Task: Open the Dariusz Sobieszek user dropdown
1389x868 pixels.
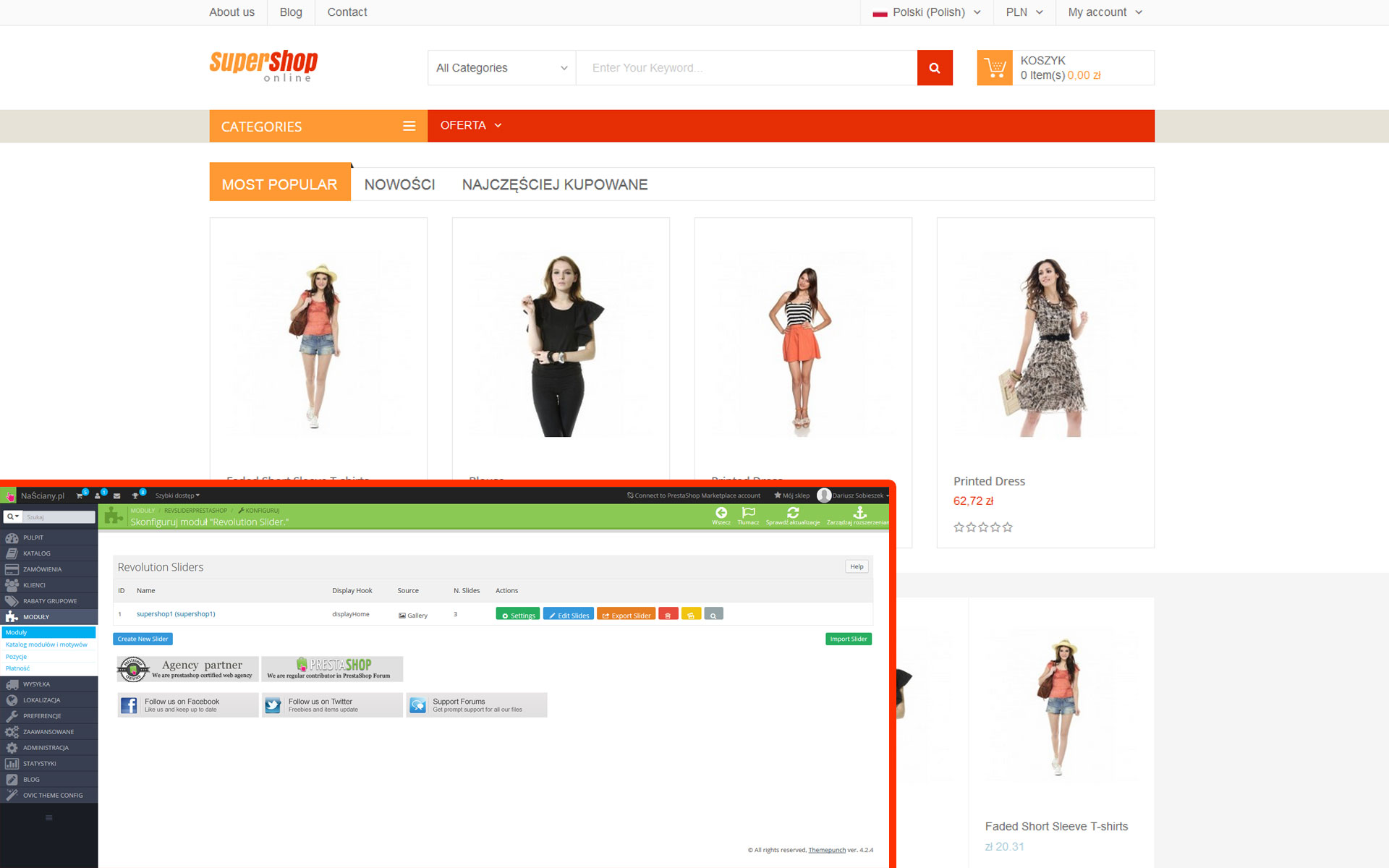Action: click(x=852, y=495)
